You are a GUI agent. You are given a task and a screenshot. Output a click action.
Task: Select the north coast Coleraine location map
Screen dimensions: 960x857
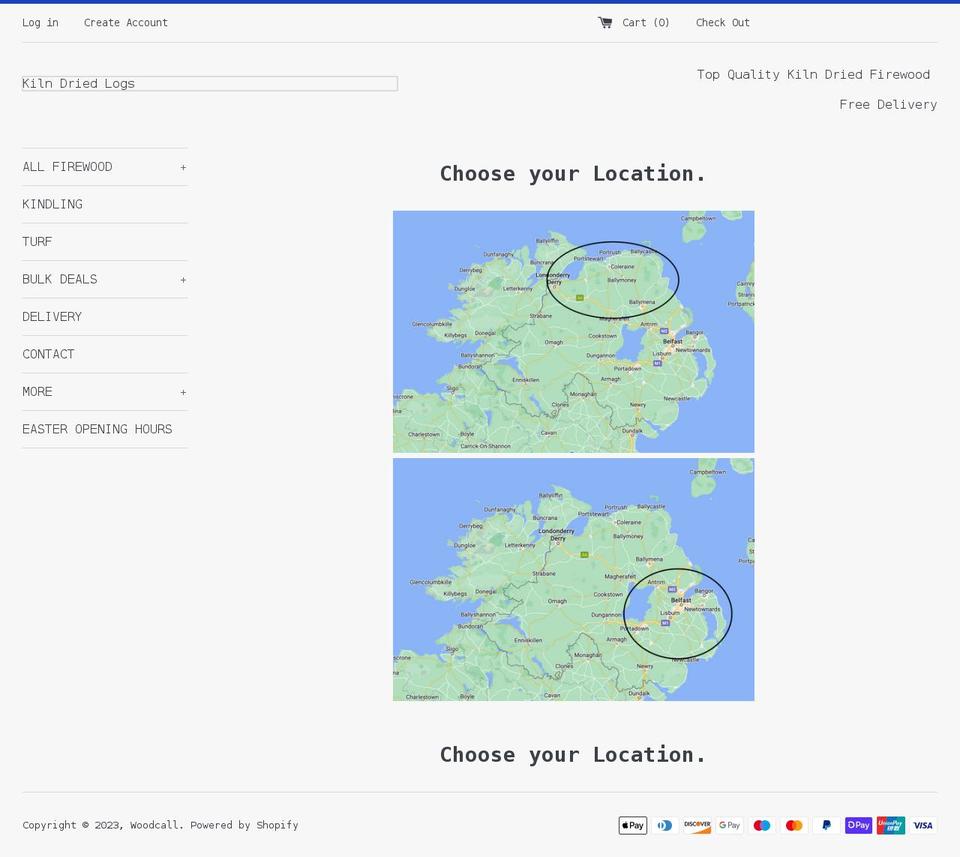coord(574,332)
